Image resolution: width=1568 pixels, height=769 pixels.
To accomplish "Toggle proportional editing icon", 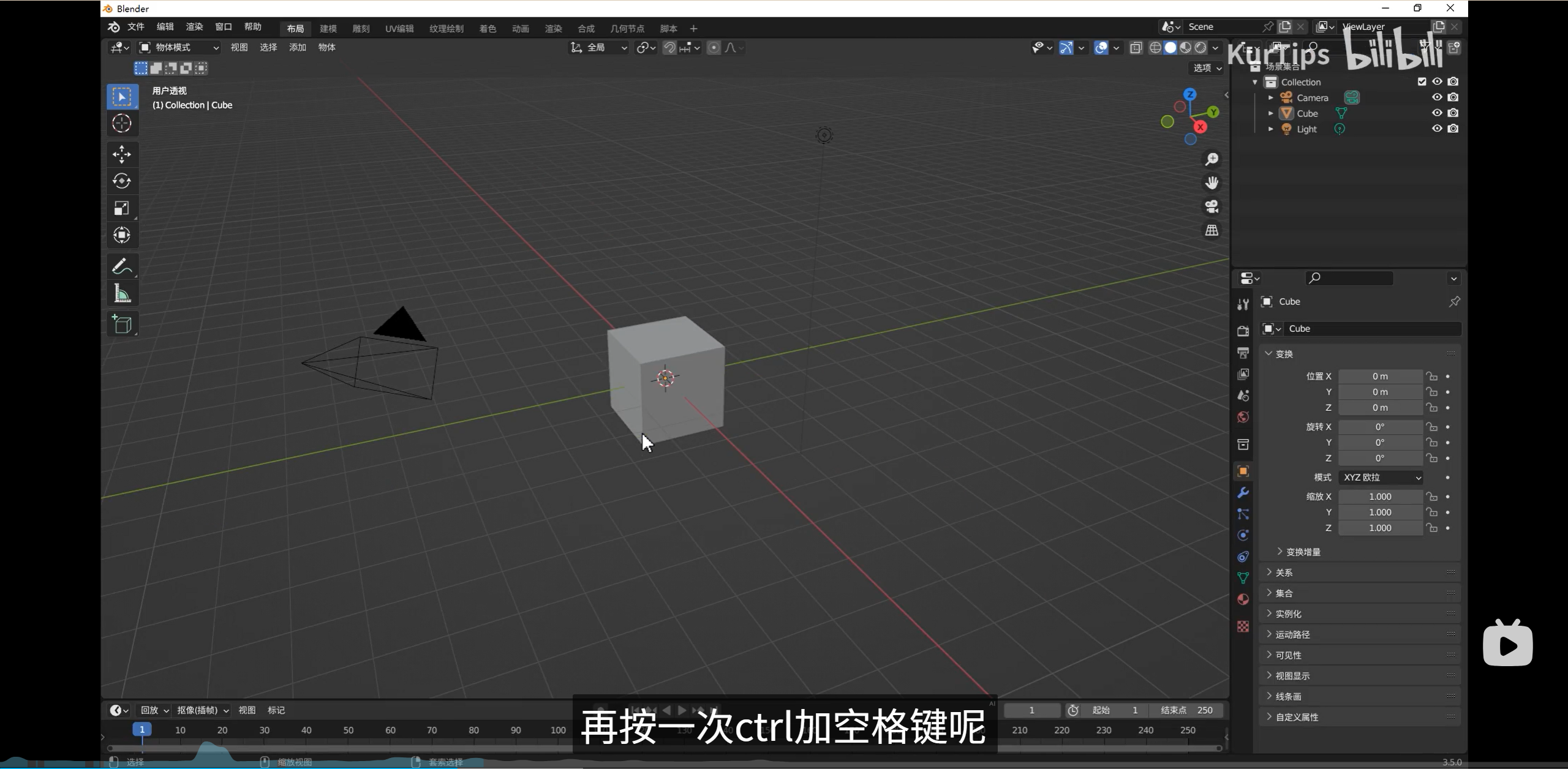I will tap(714, 48).
